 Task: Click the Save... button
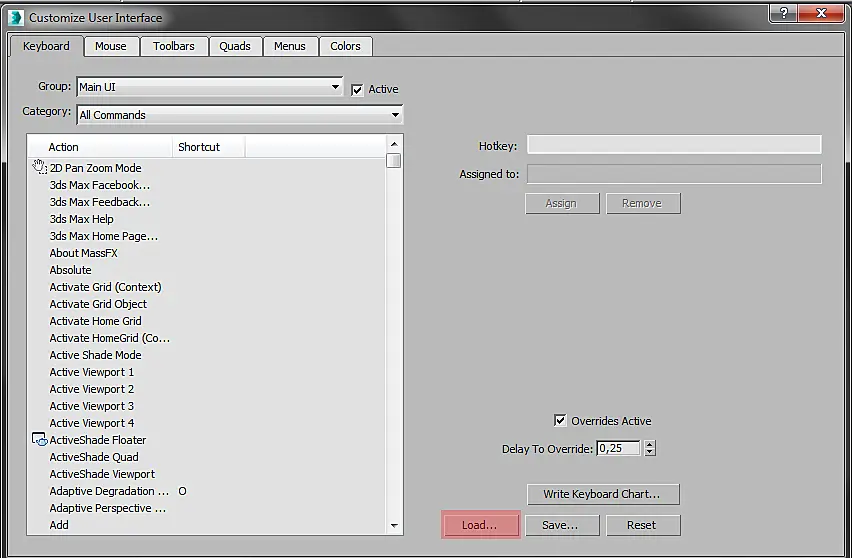[x=562, y=525]
